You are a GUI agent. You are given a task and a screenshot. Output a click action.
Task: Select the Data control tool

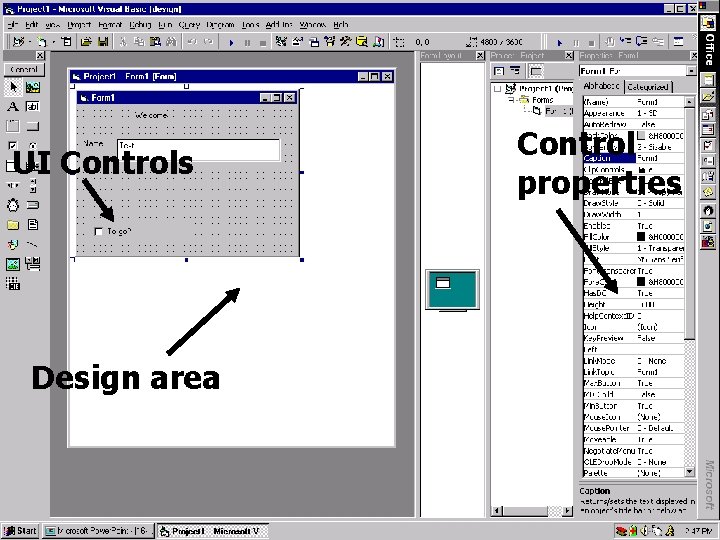click(33, 264)
